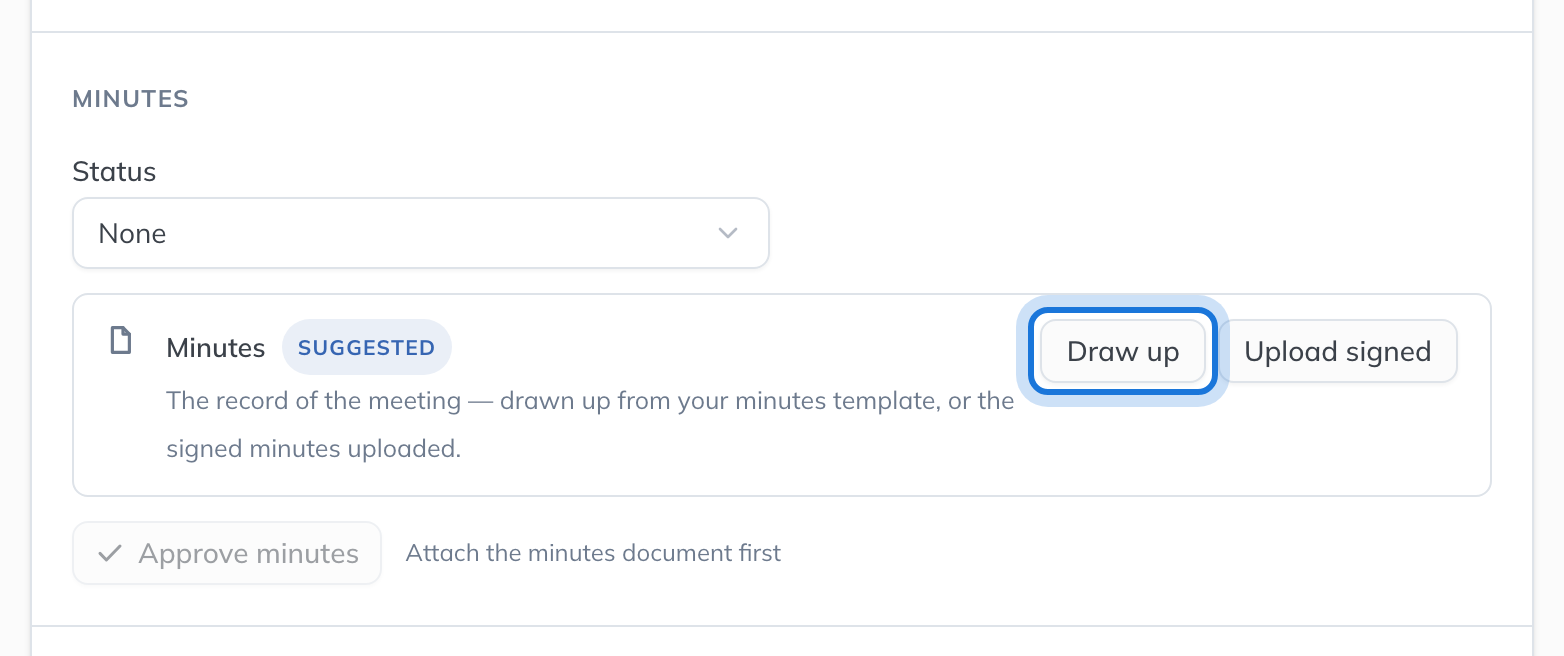This screenshot has height=656, width=1564.
Task: Click the SUGGESTED badge
Action: tap(367, 348)
